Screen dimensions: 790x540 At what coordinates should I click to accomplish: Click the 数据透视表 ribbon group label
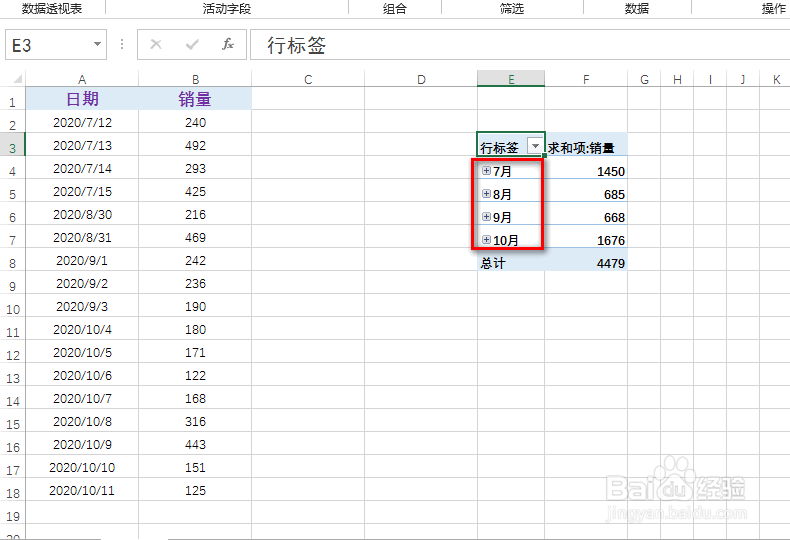tap(52, 8)
